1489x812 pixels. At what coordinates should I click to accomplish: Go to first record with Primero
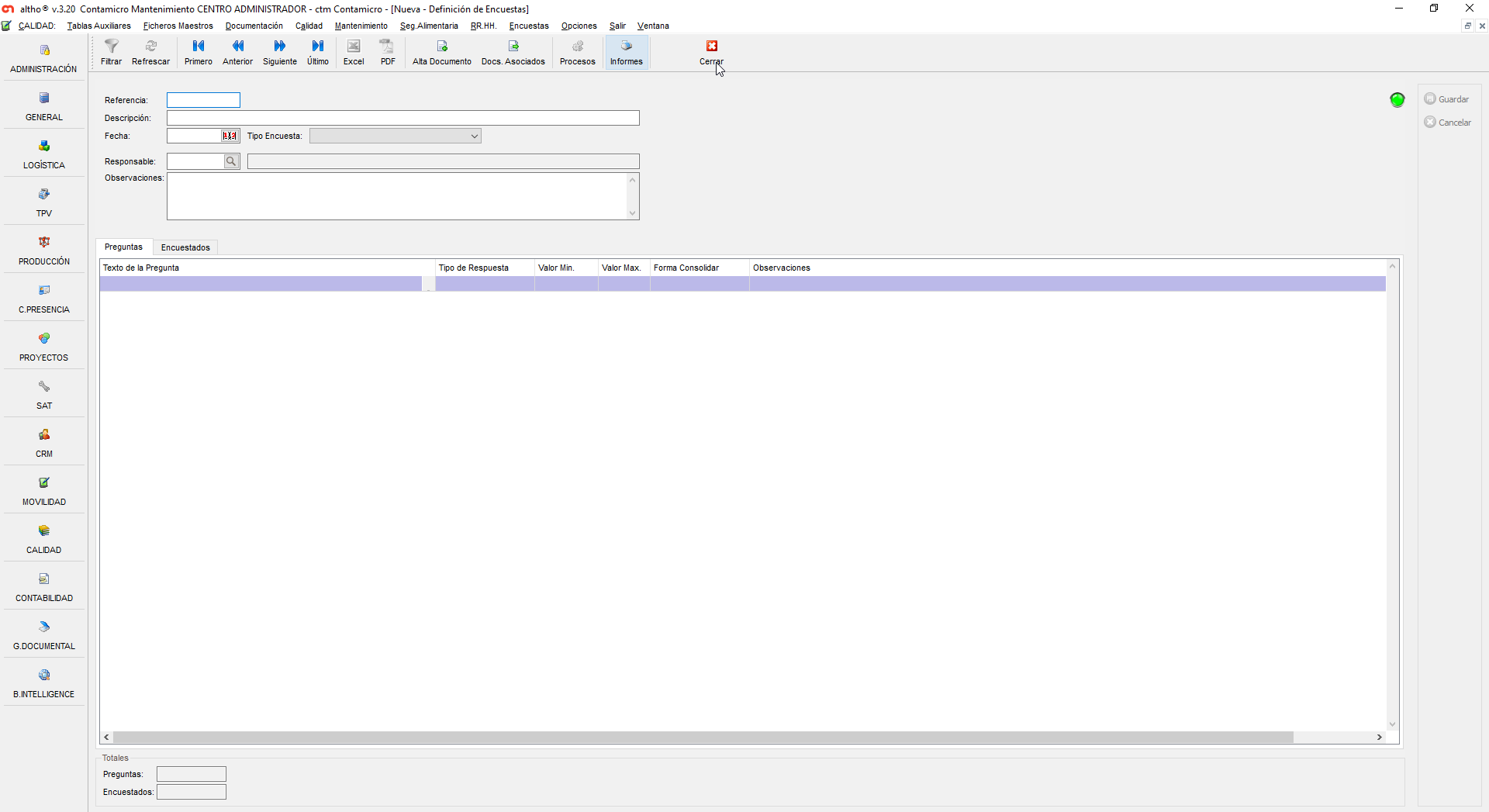click(x=198, y=47)
